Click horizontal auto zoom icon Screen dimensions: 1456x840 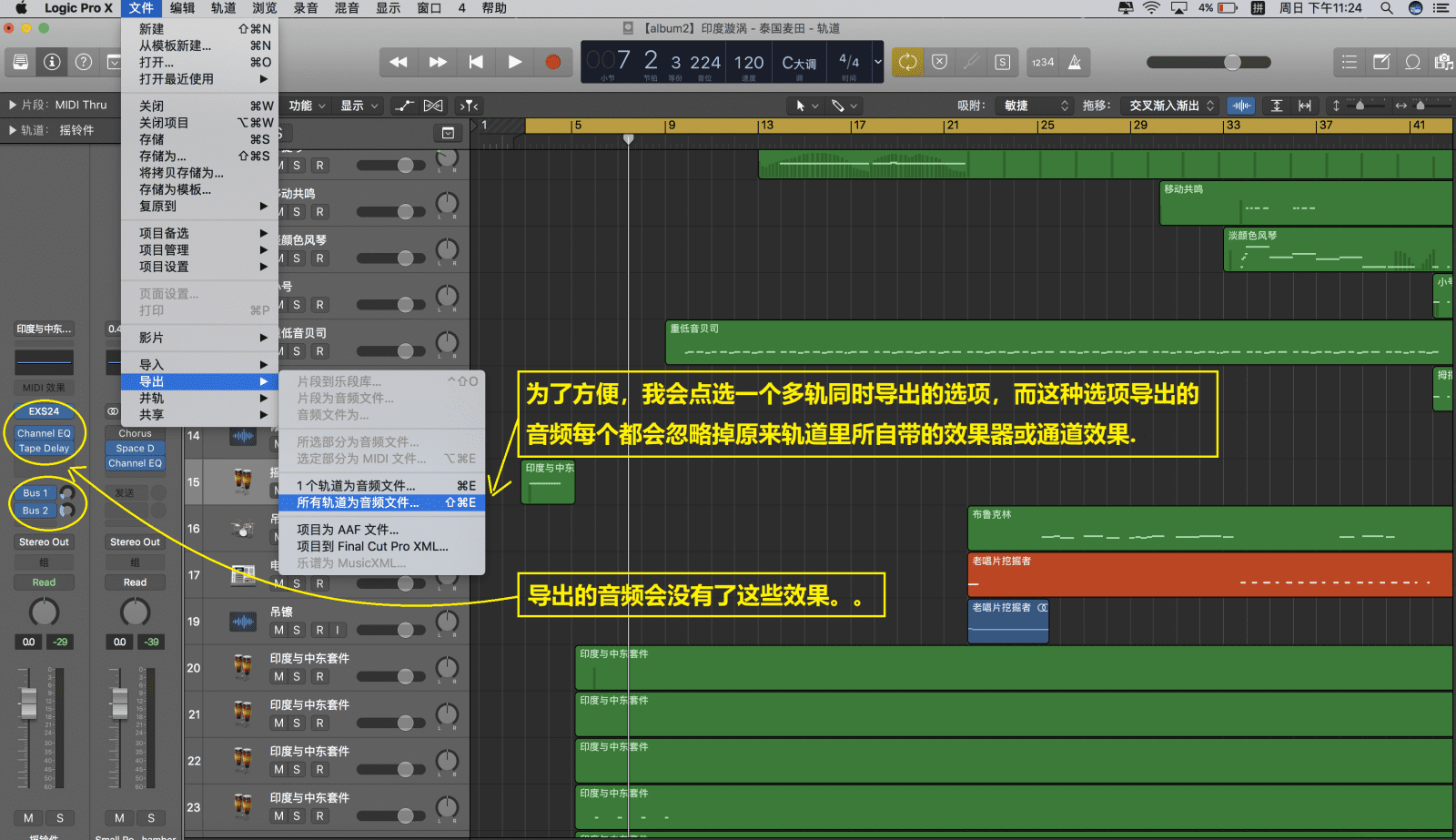click(1305, 106)
